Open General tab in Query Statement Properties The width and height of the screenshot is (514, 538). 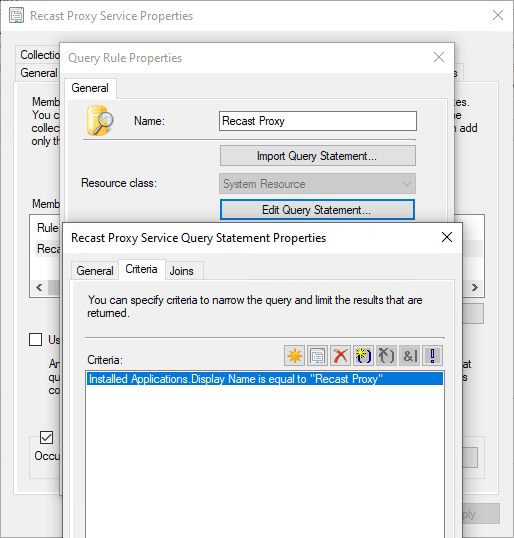95,271
